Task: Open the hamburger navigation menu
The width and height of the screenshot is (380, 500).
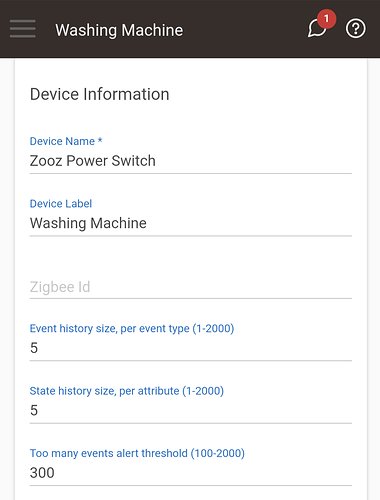Action: 23,29
